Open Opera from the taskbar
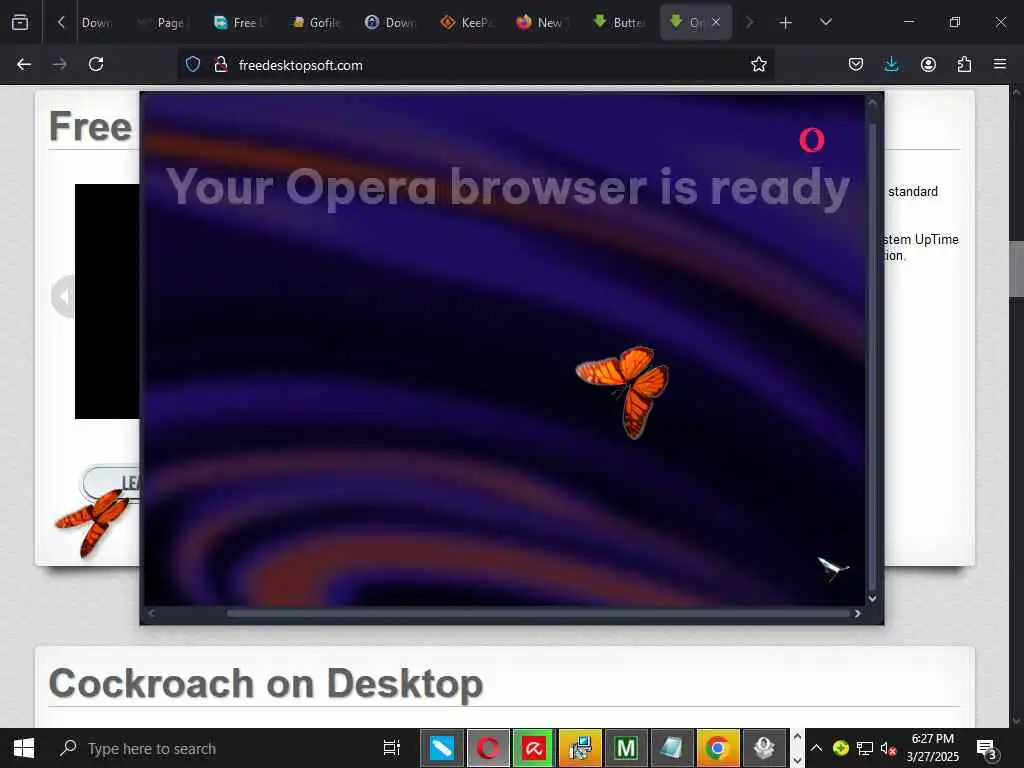The image size is (1024, 768). tap(488, 748)
